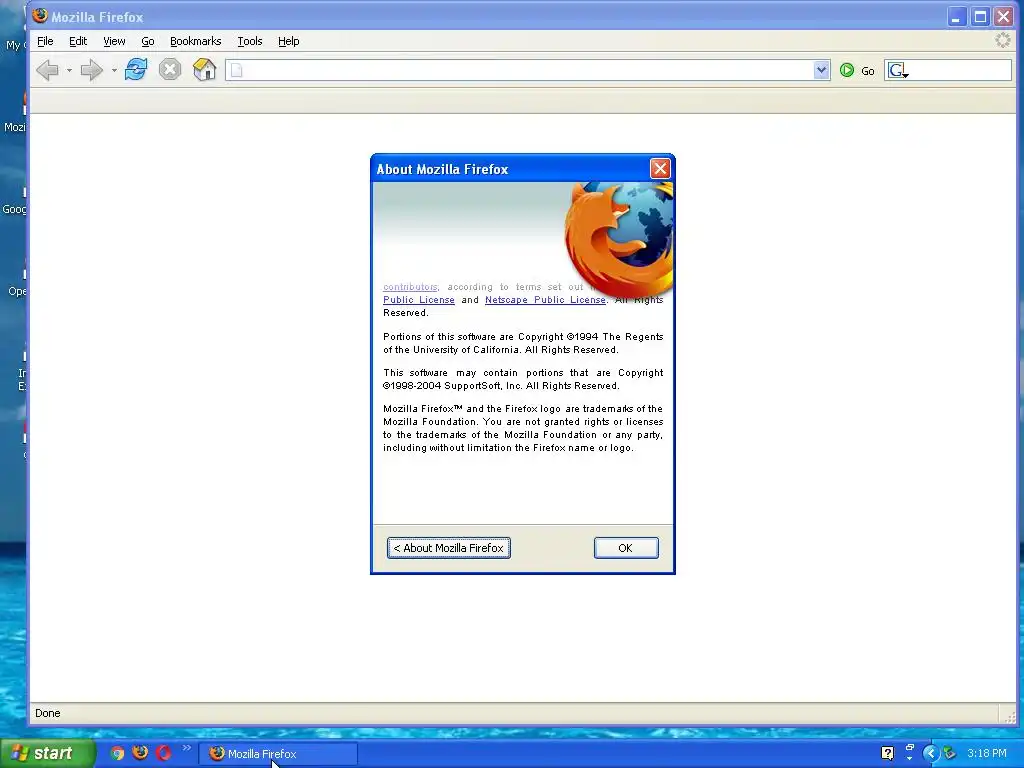Open the View menu

point(114,41)
